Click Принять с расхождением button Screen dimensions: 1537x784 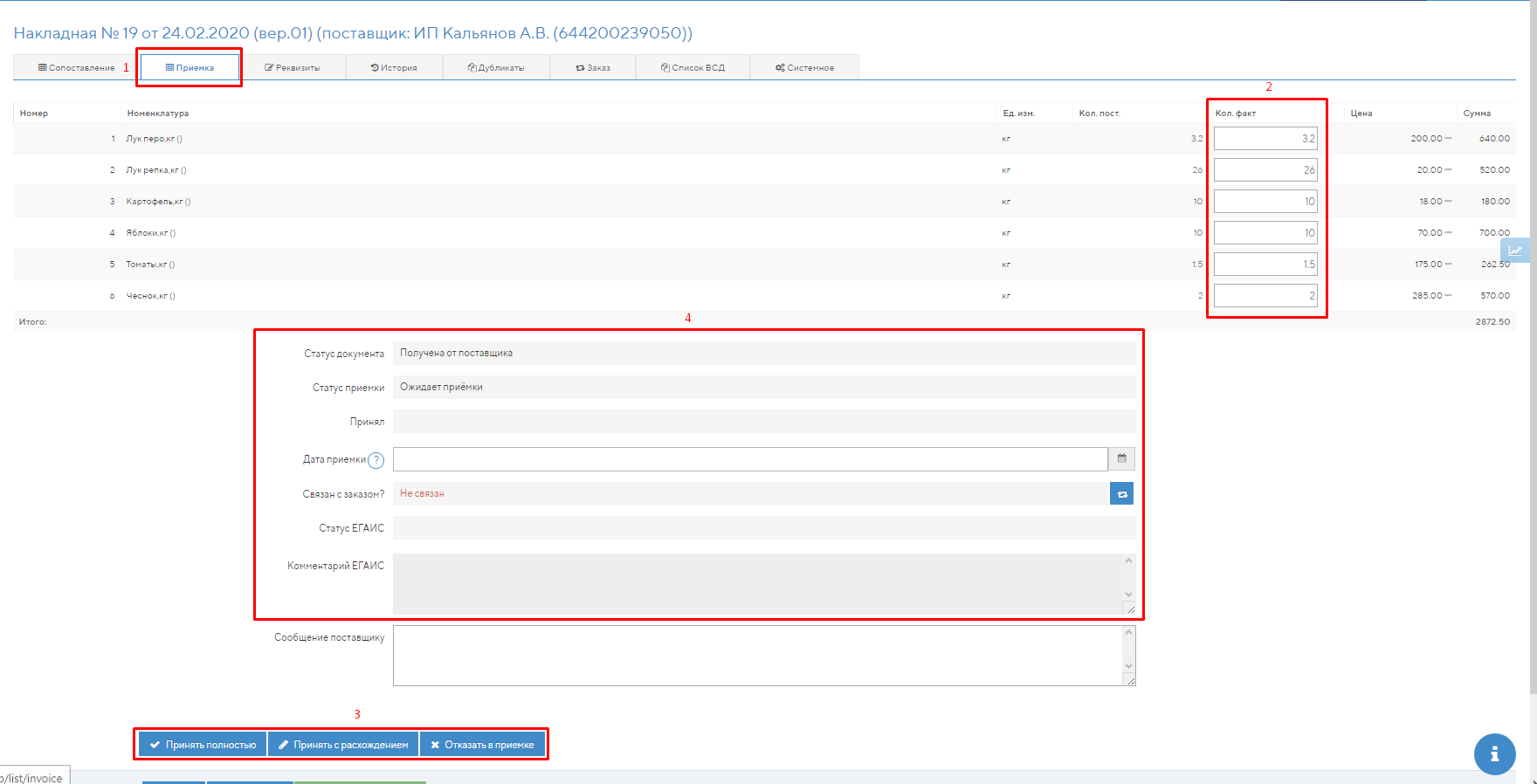343,745
